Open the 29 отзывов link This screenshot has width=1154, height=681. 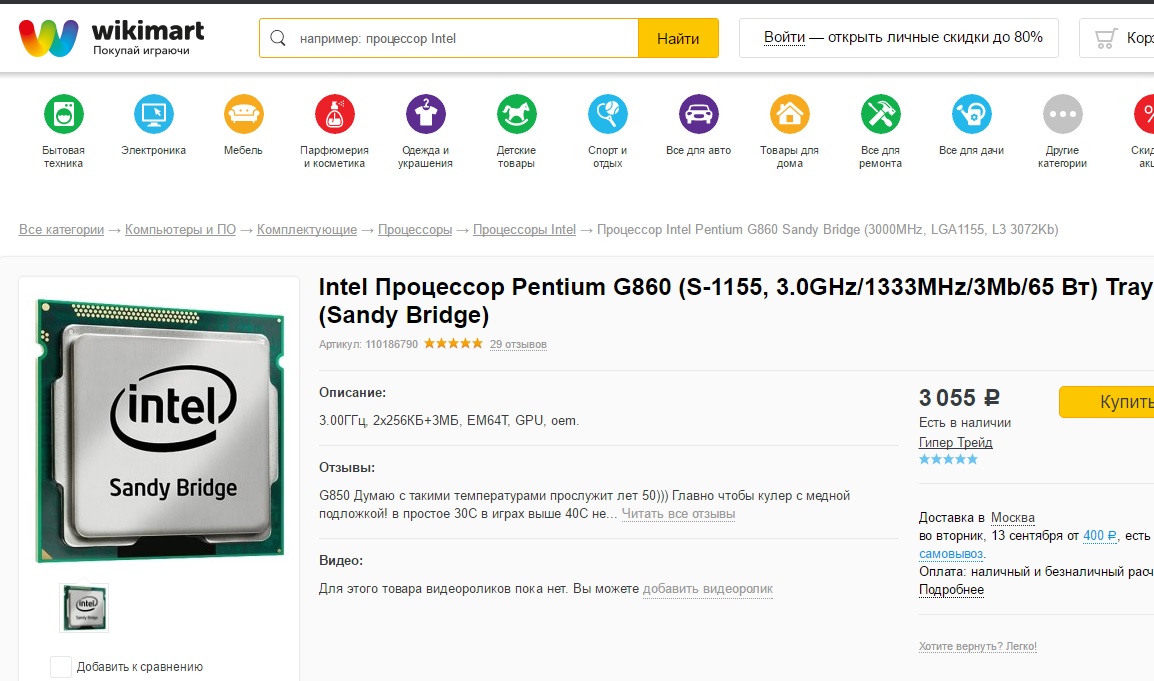(518, 344)
